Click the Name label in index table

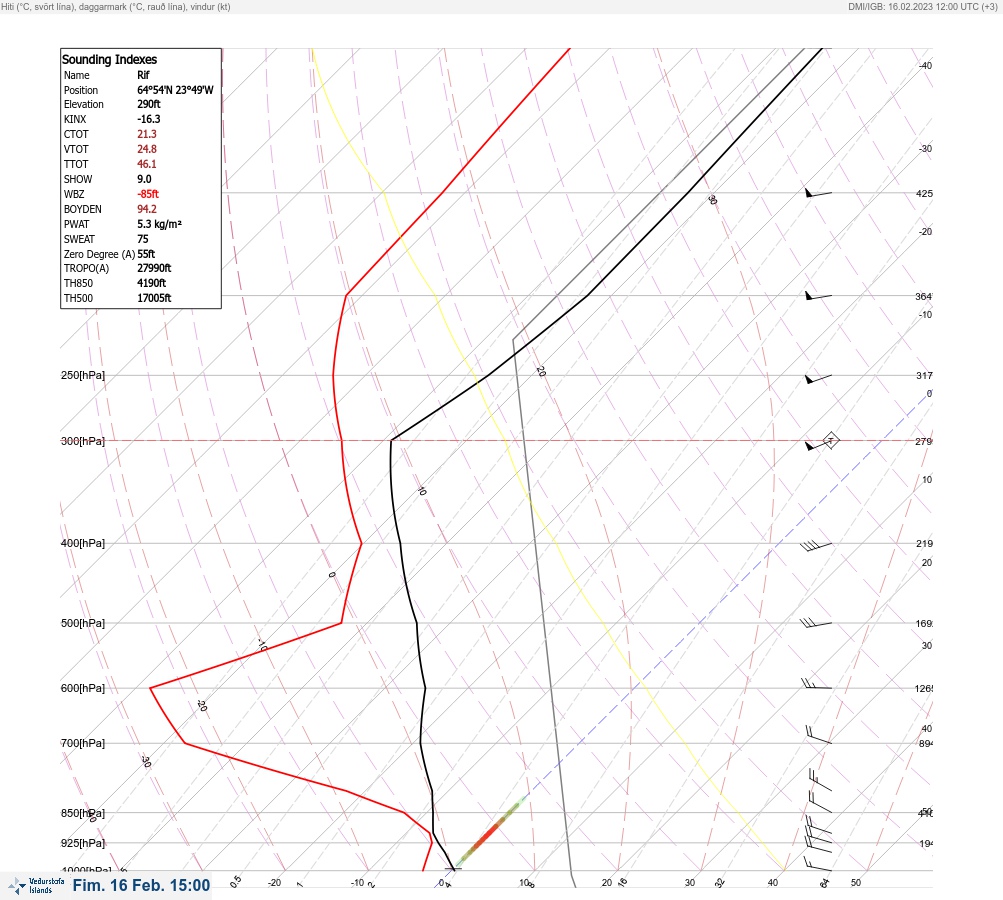point(76,75)
